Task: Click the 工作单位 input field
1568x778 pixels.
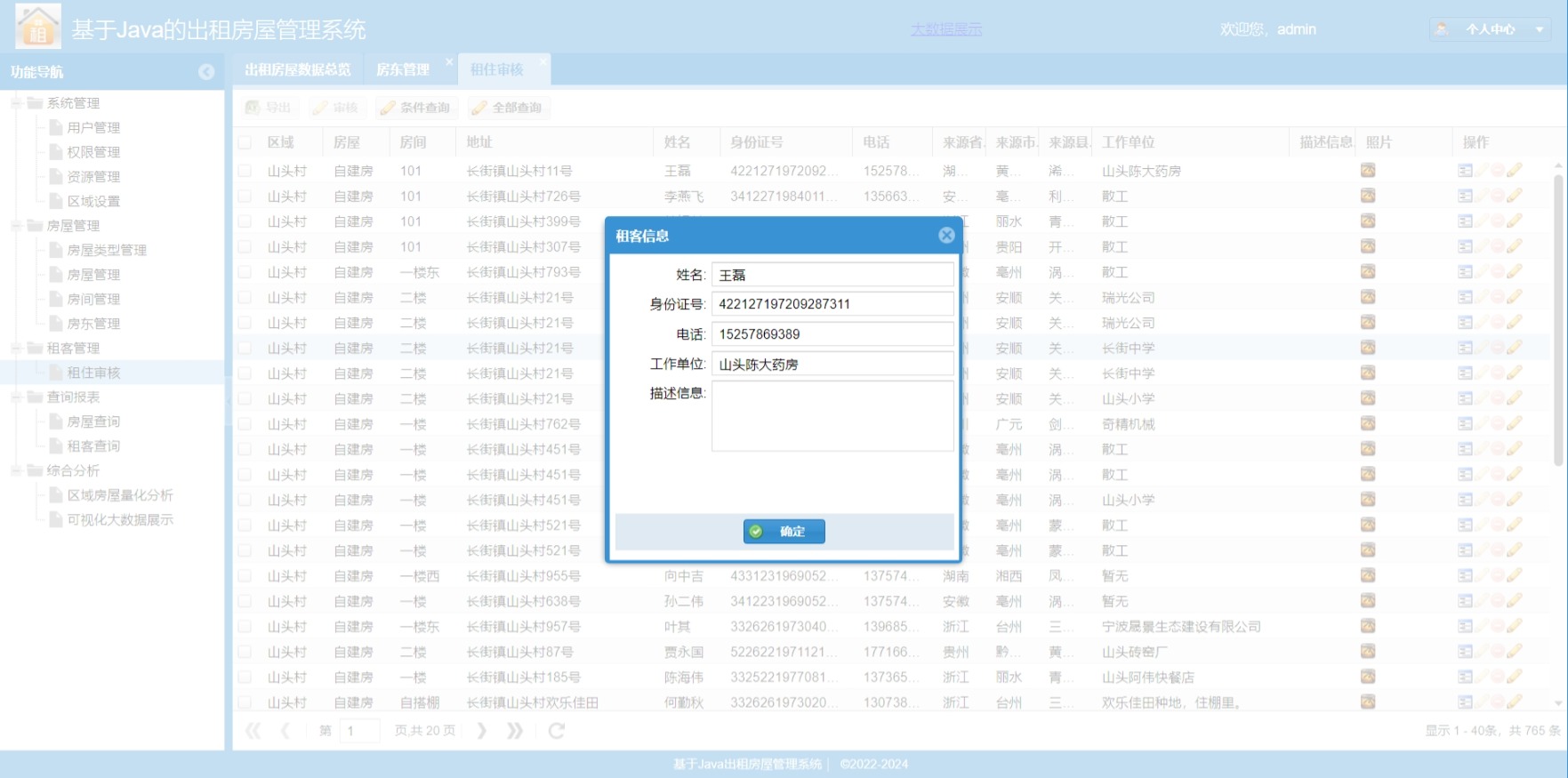Action: coord(832,365)
